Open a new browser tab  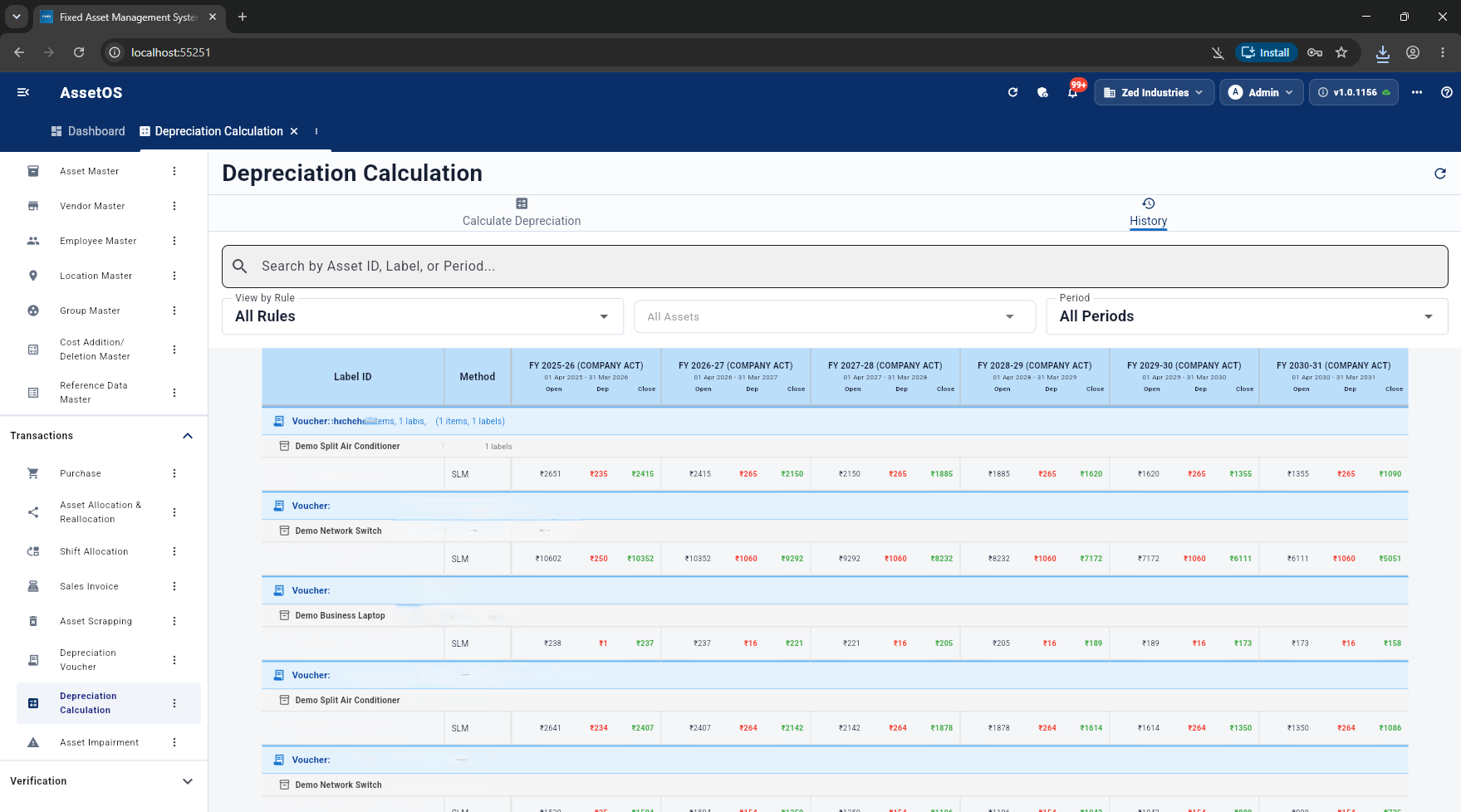[243, 17]
